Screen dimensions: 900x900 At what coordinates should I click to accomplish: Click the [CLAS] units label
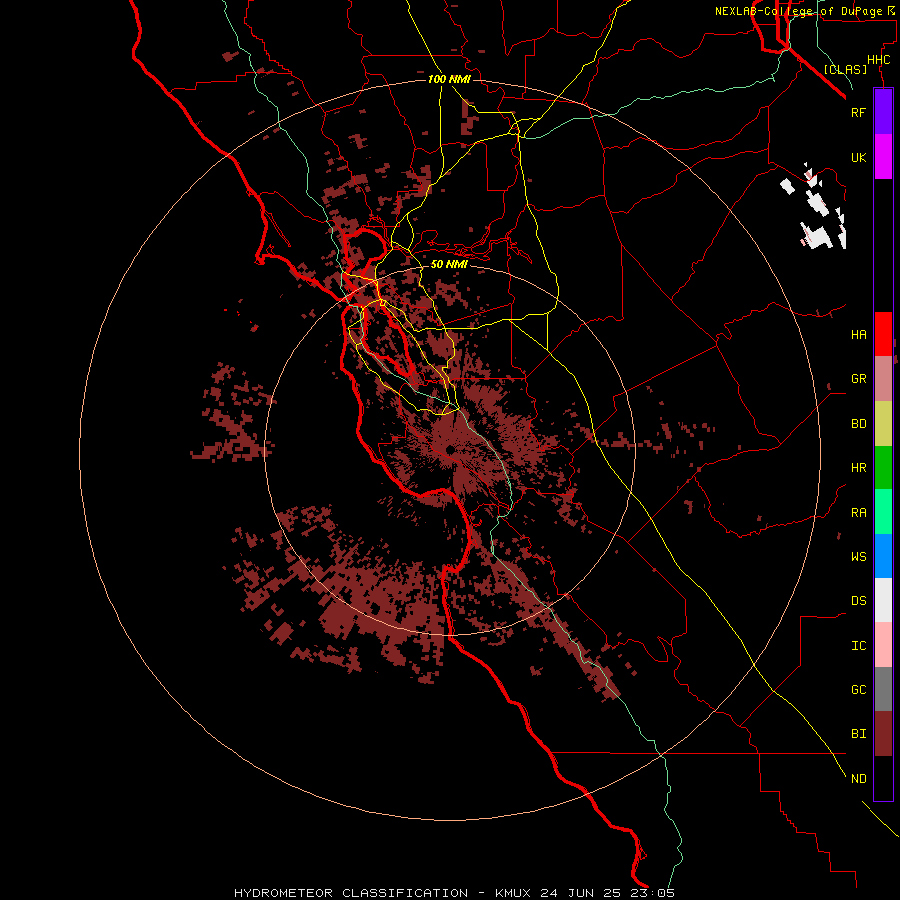pos(845,70)
